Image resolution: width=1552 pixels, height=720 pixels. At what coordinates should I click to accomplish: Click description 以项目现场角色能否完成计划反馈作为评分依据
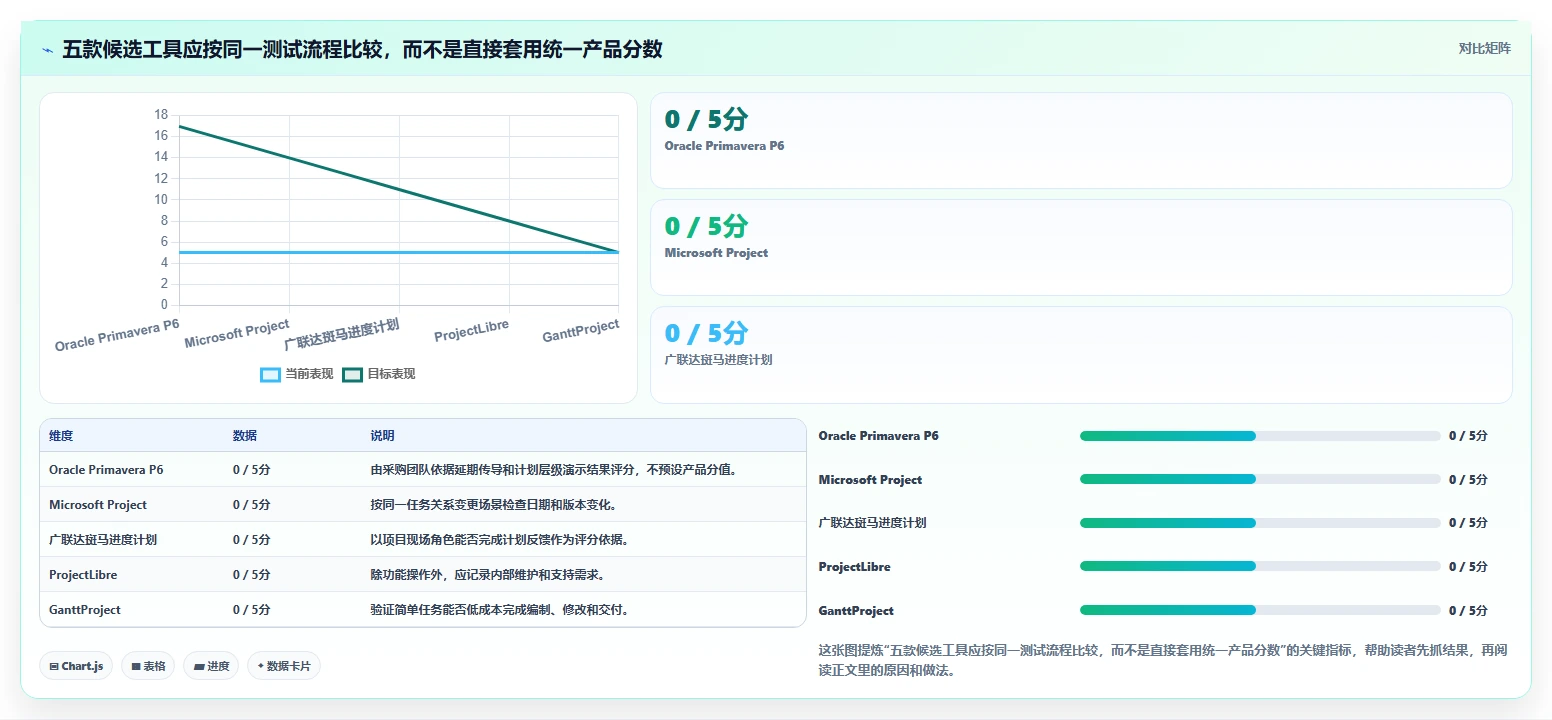point(500,539)
